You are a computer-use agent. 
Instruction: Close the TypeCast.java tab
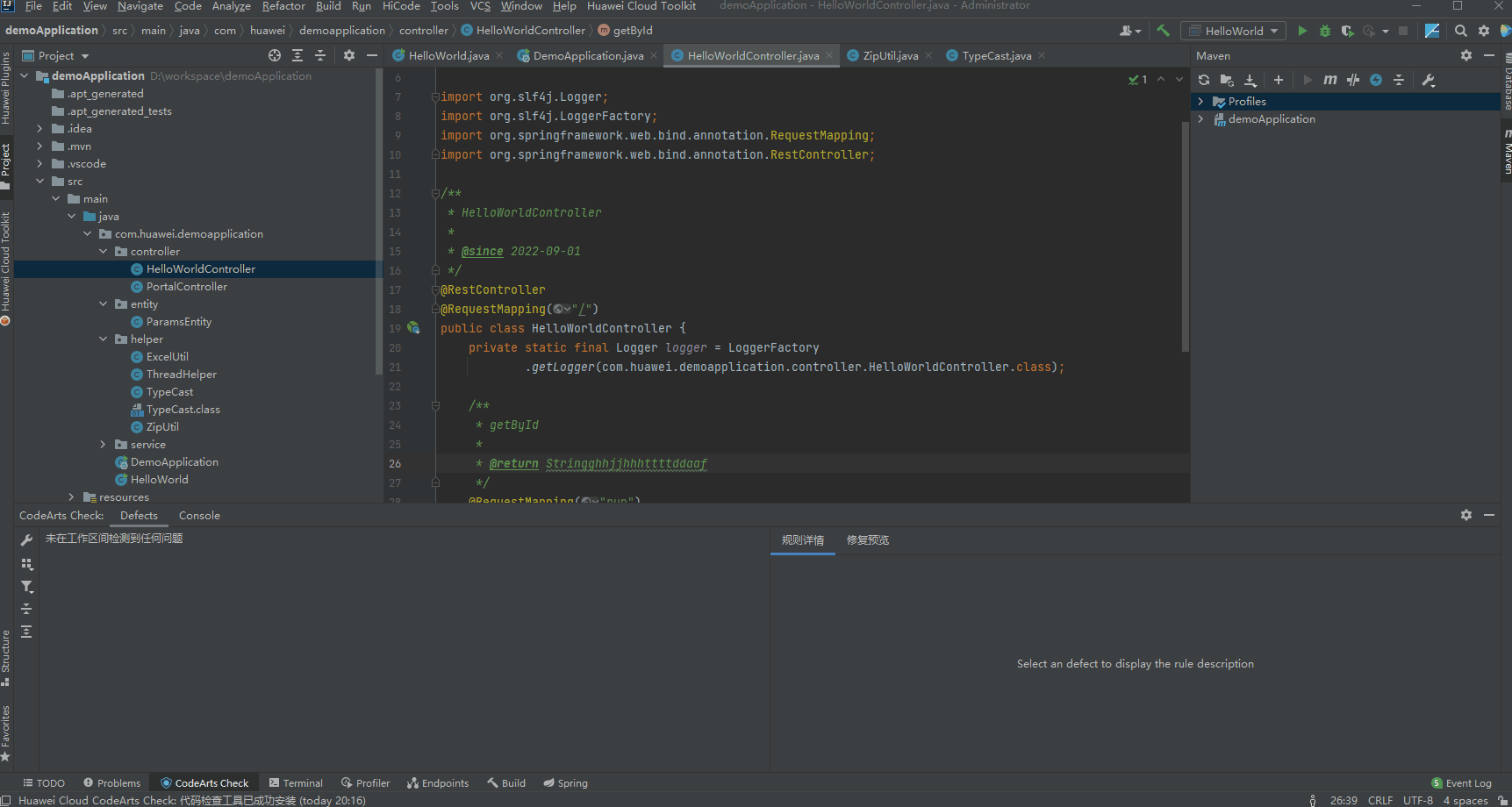pyautogui.click(x=1042, y=55)
